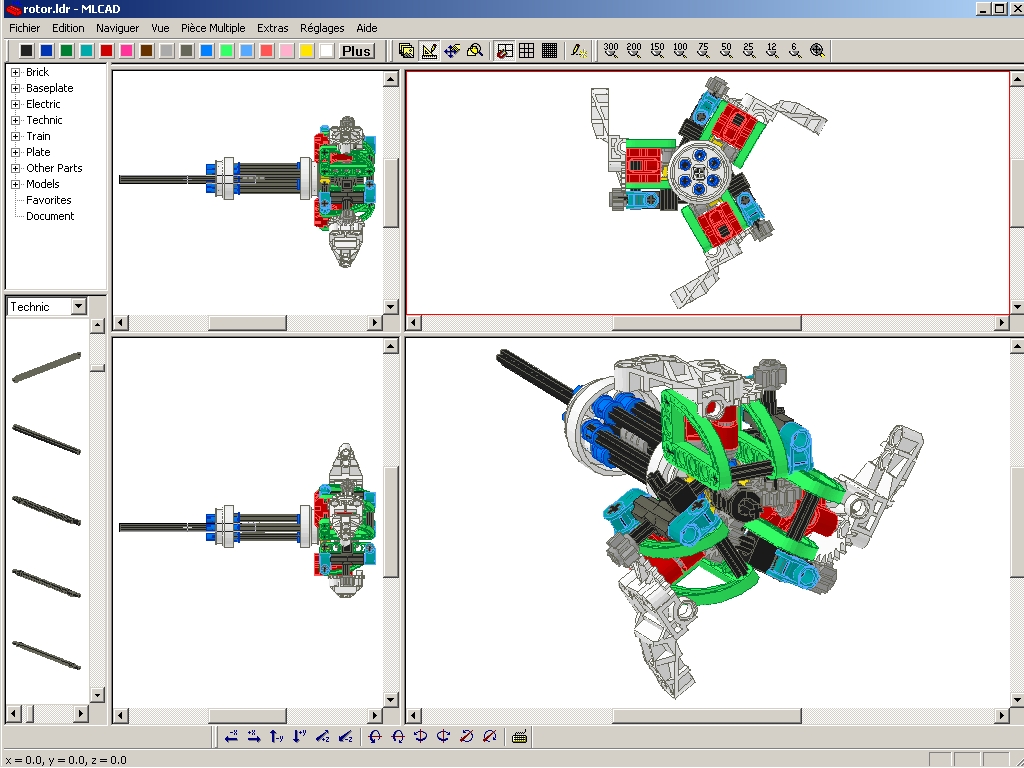Expand the Technic tree node
Viewport: 1024px width, 768px height.
16,120
